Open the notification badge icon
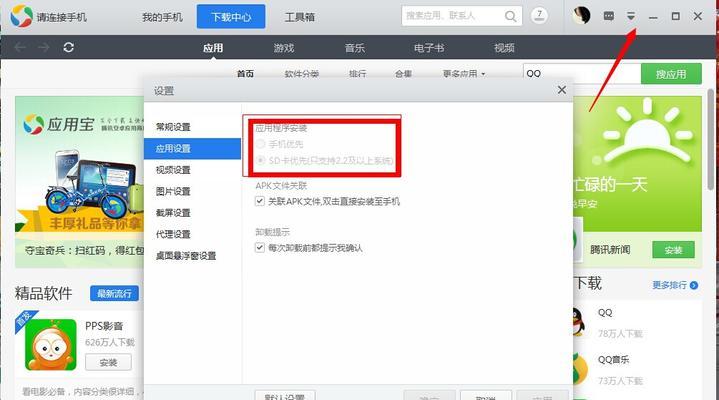The height and width of the screenshot is (400, 719). point(539,16)
